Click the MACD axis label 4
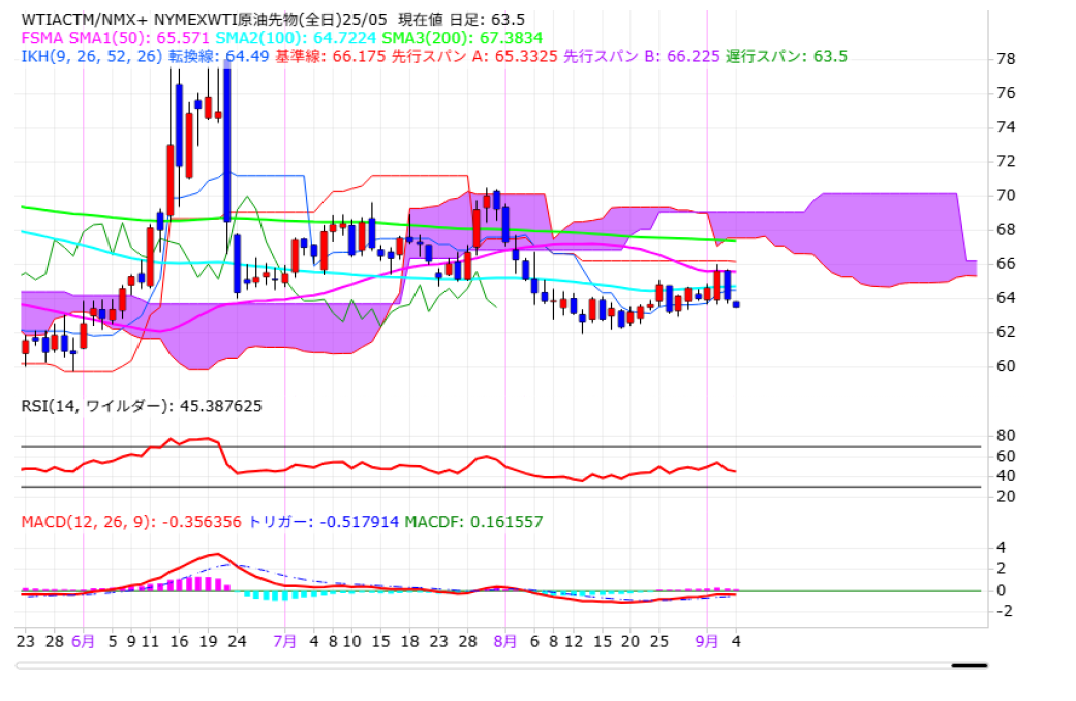Image resolution: width=1076 pixels, height=701 pixels. pyautogui.click(x=1001, y=548)
